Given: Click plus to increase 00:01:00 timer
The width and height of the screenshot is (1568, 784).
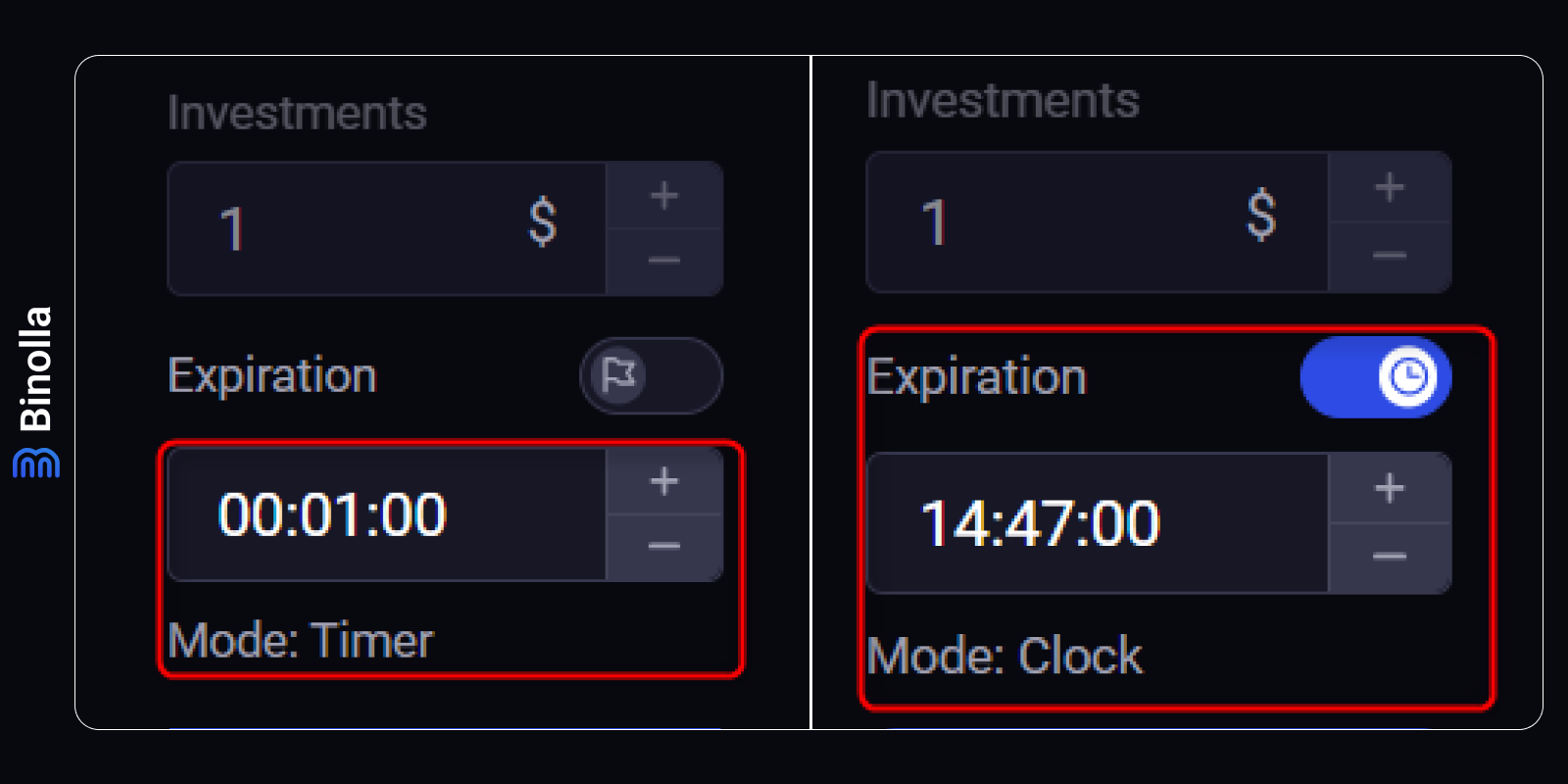Looking at the screenshot, I should point(664,481).
